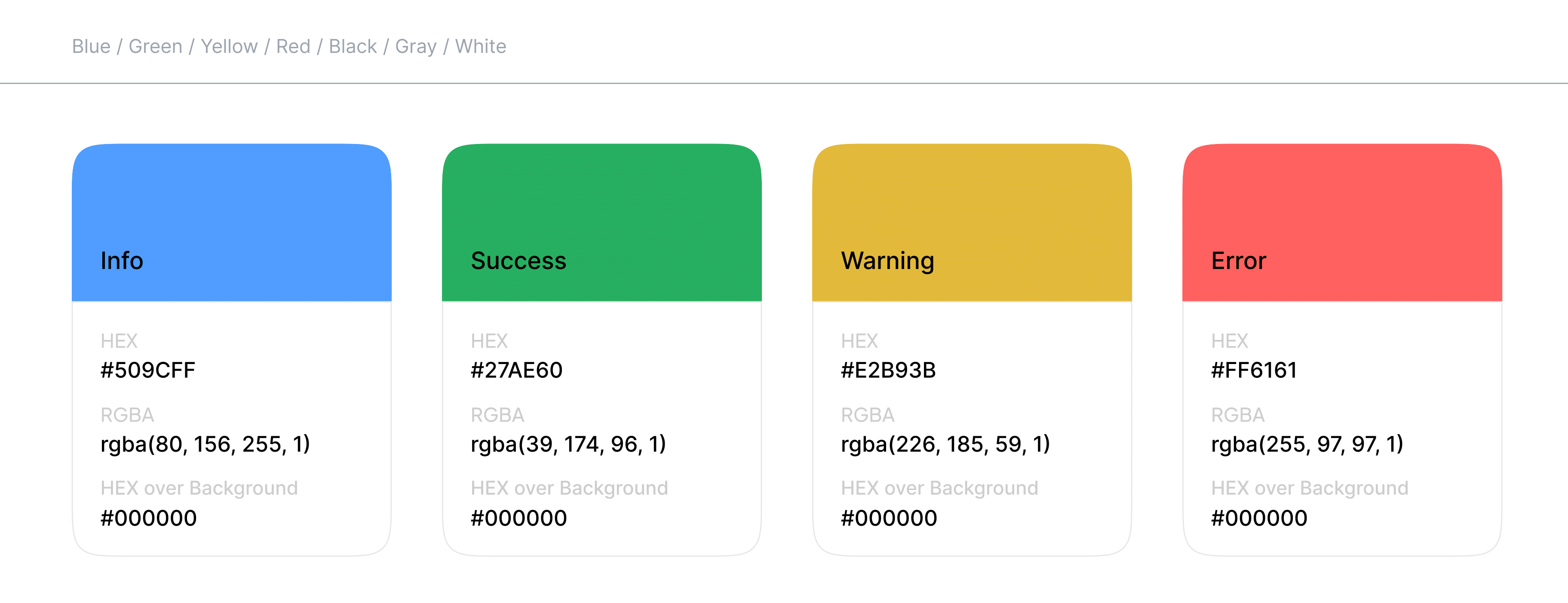Click the Warning label on yellow card

[x=887, y=260]
